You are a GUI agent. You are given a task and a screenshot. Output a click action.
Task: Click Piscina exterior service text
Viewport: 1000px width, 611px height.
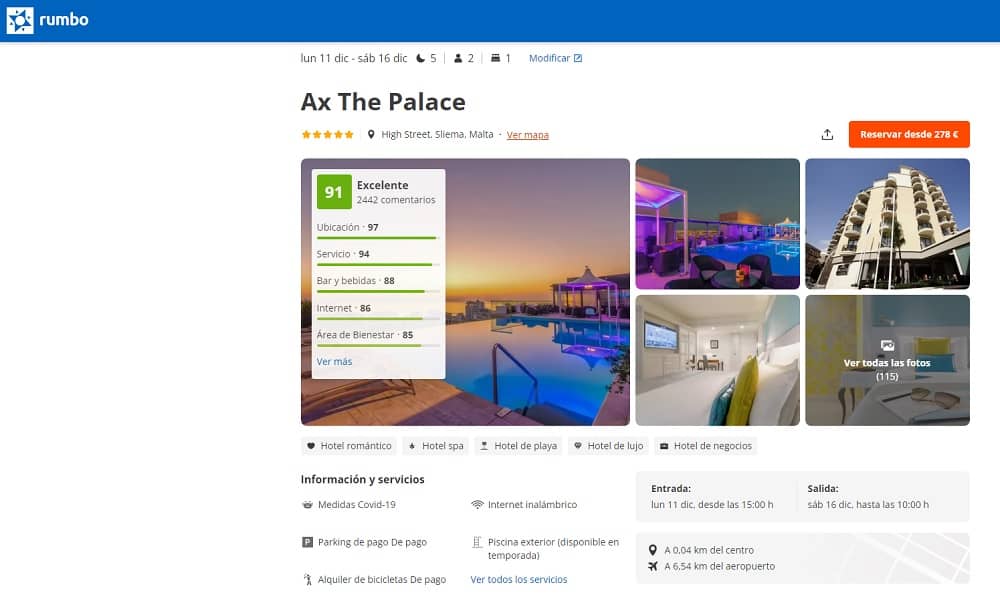click(x=553, y=548)
